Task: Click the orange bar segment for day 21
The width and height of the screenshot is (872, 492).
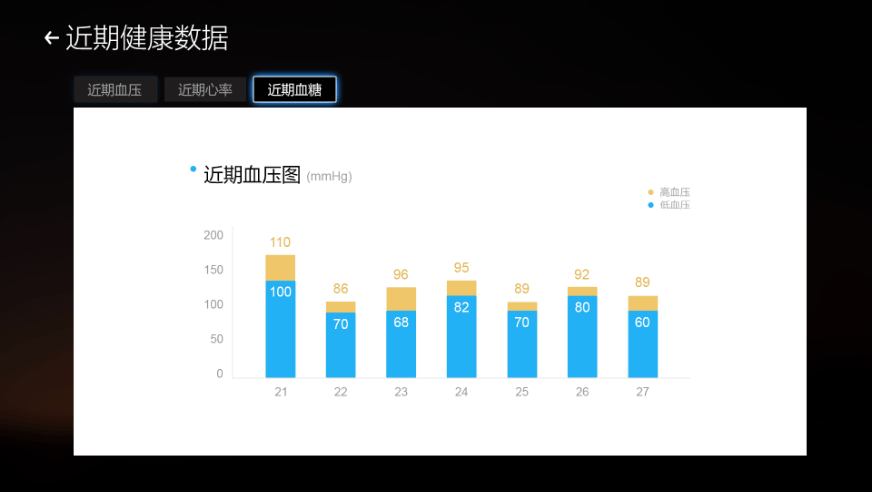Action: point(280,267)
